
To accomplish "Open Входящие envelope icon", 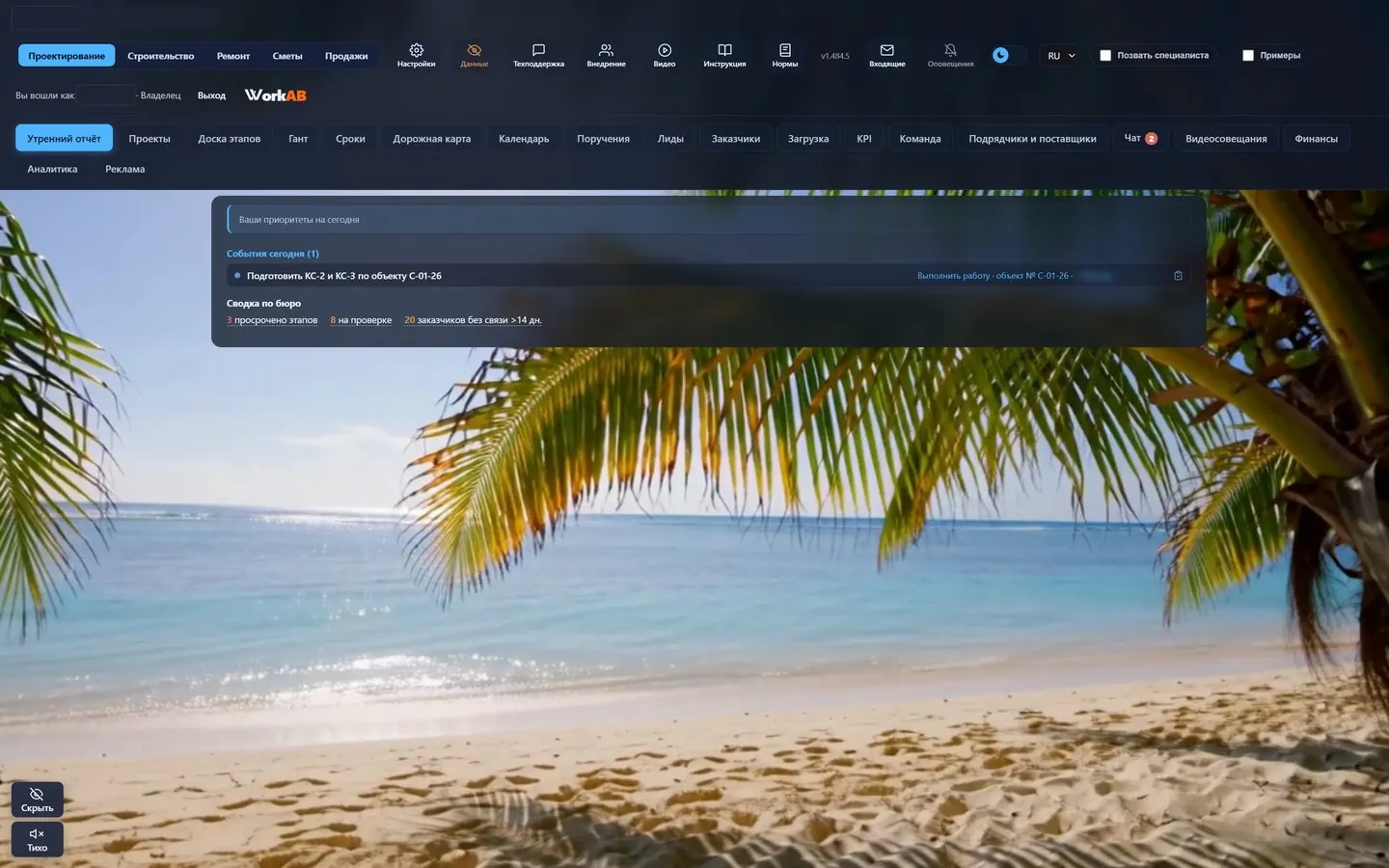I will click(x=887, y=55).
